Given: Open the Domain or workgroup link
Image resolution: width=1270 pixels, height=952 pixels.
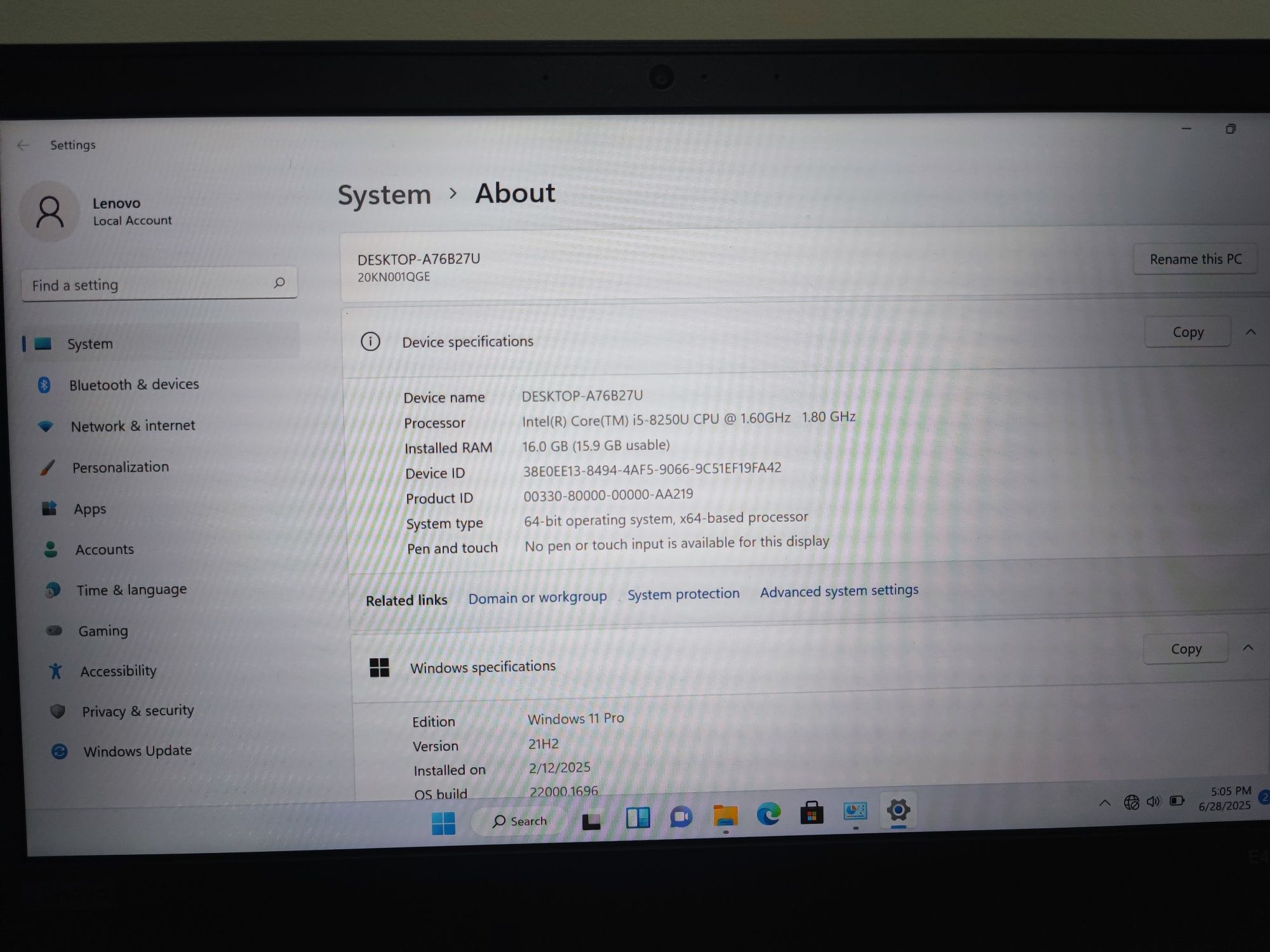Looking at the screenshot, I should click(537, 597).
